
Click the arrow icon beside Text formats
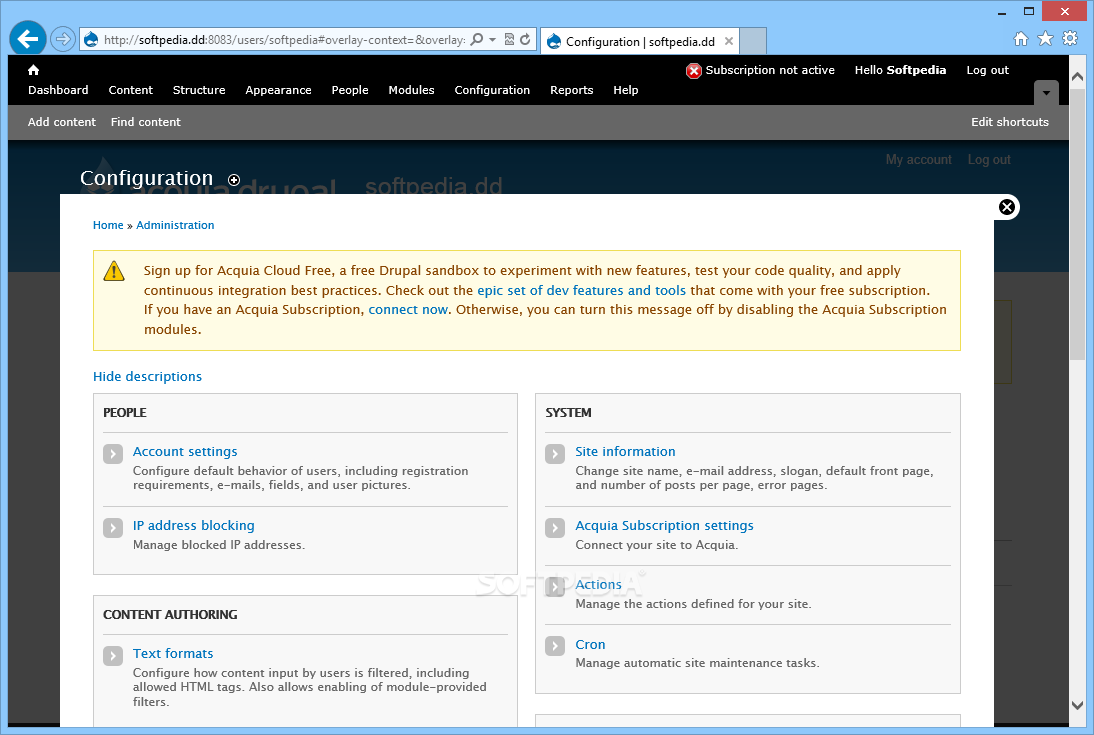click(113, 656)
